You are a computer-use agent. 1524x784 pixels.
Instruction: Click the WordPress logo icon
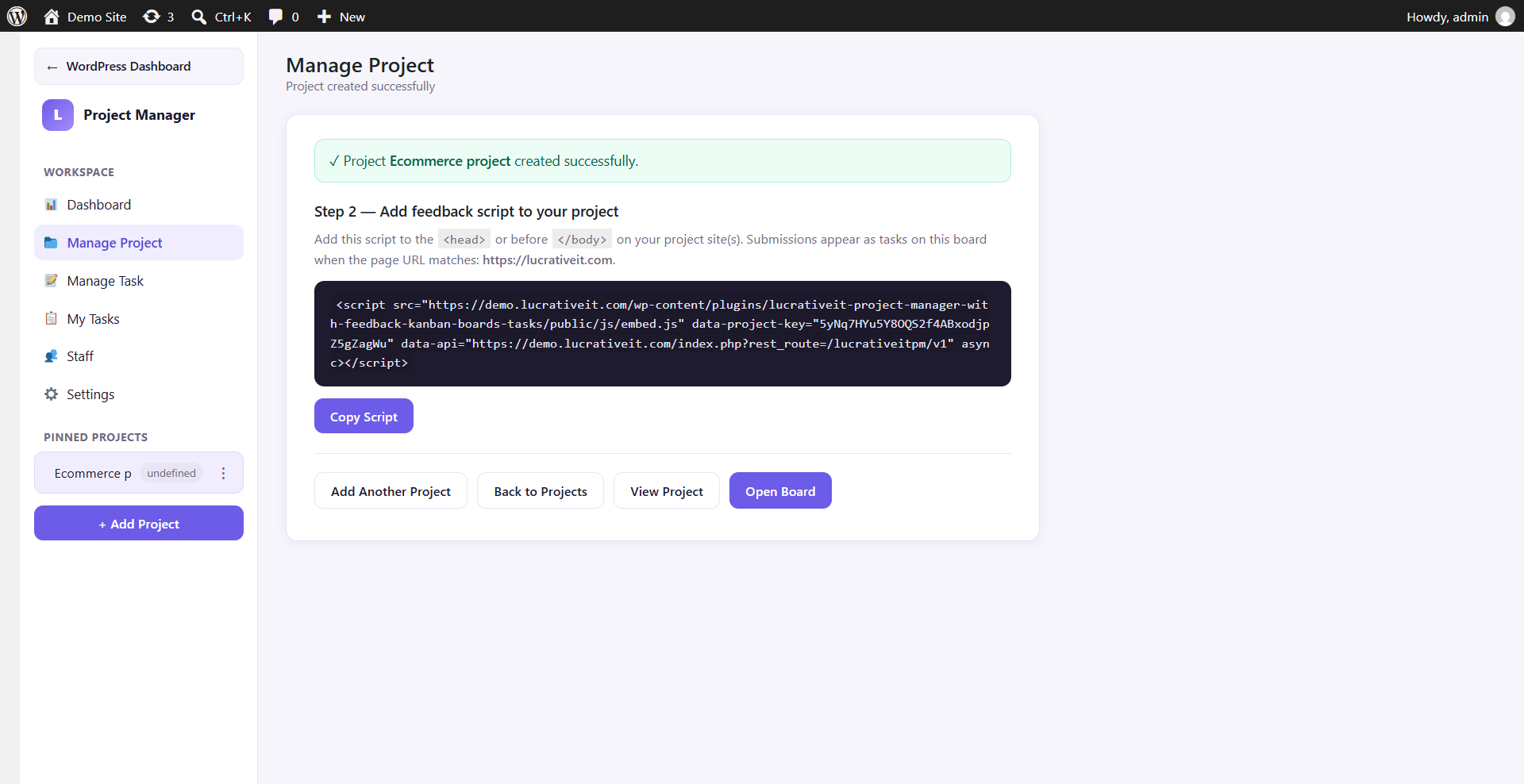click(x=17, y=17)
